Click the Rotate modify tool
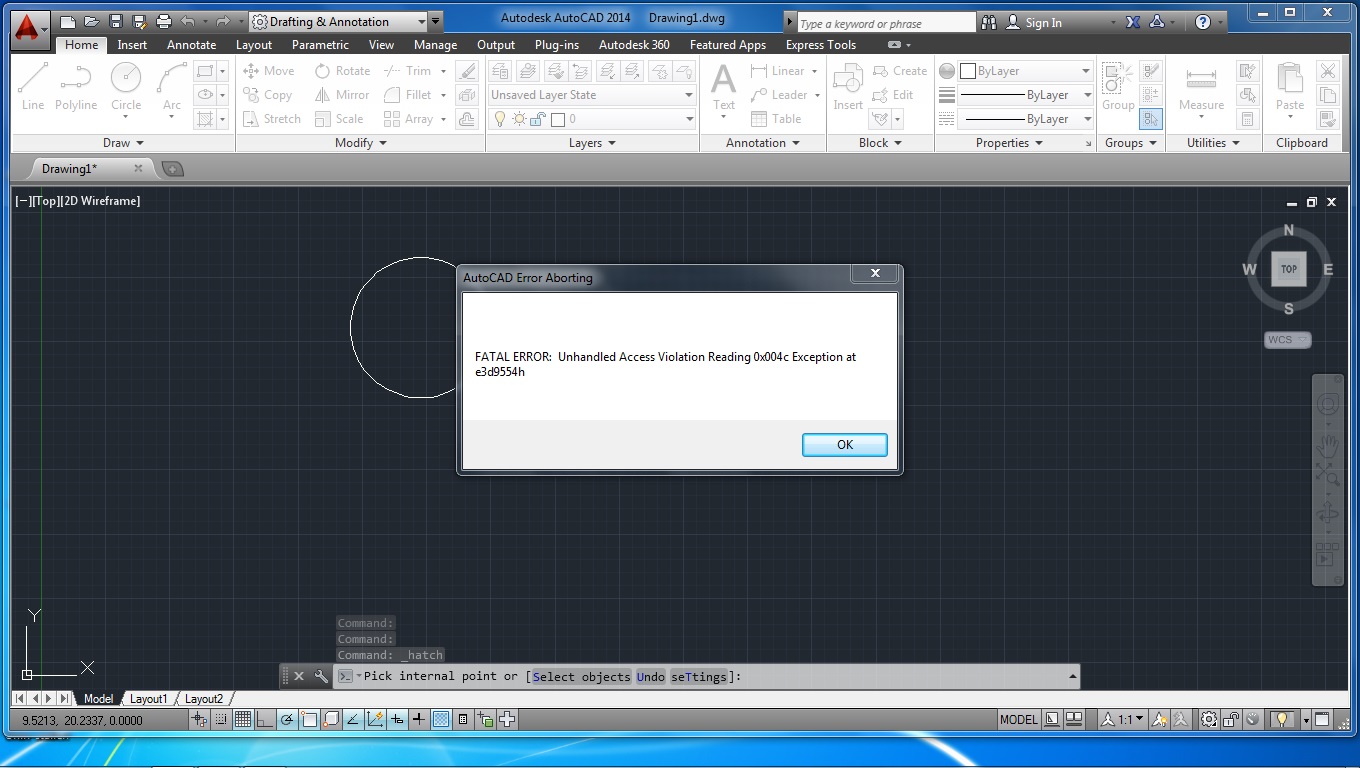This screenshot has height=768, width=1360. [342, 71]
